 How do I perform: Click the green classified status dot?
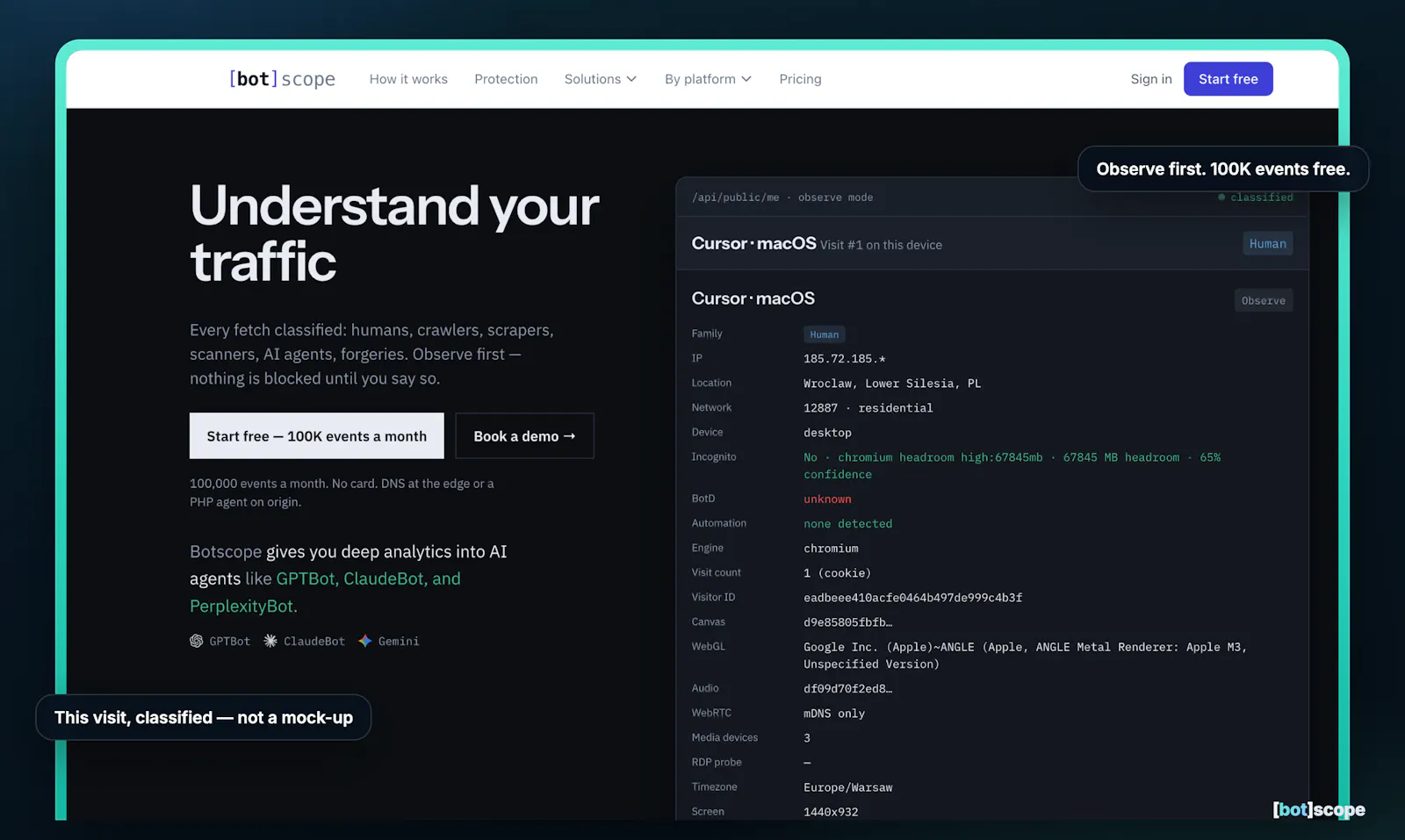1221,197
